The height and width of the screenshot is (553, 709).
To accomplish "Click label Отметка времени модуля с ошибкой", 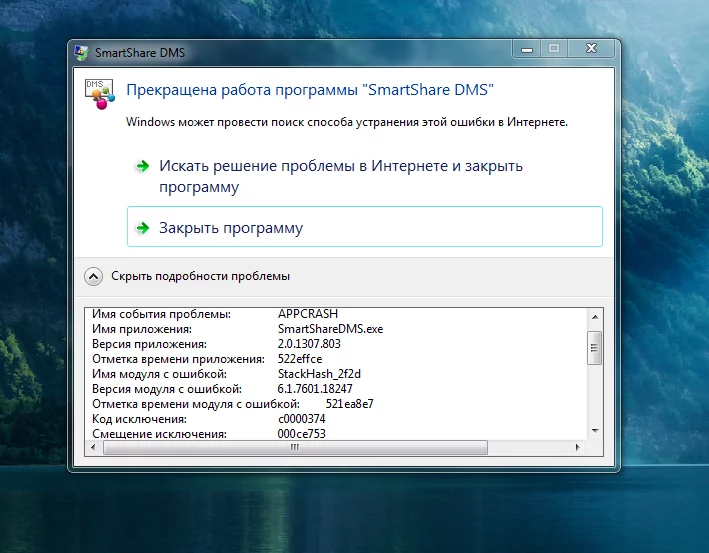I will [196, 403].
